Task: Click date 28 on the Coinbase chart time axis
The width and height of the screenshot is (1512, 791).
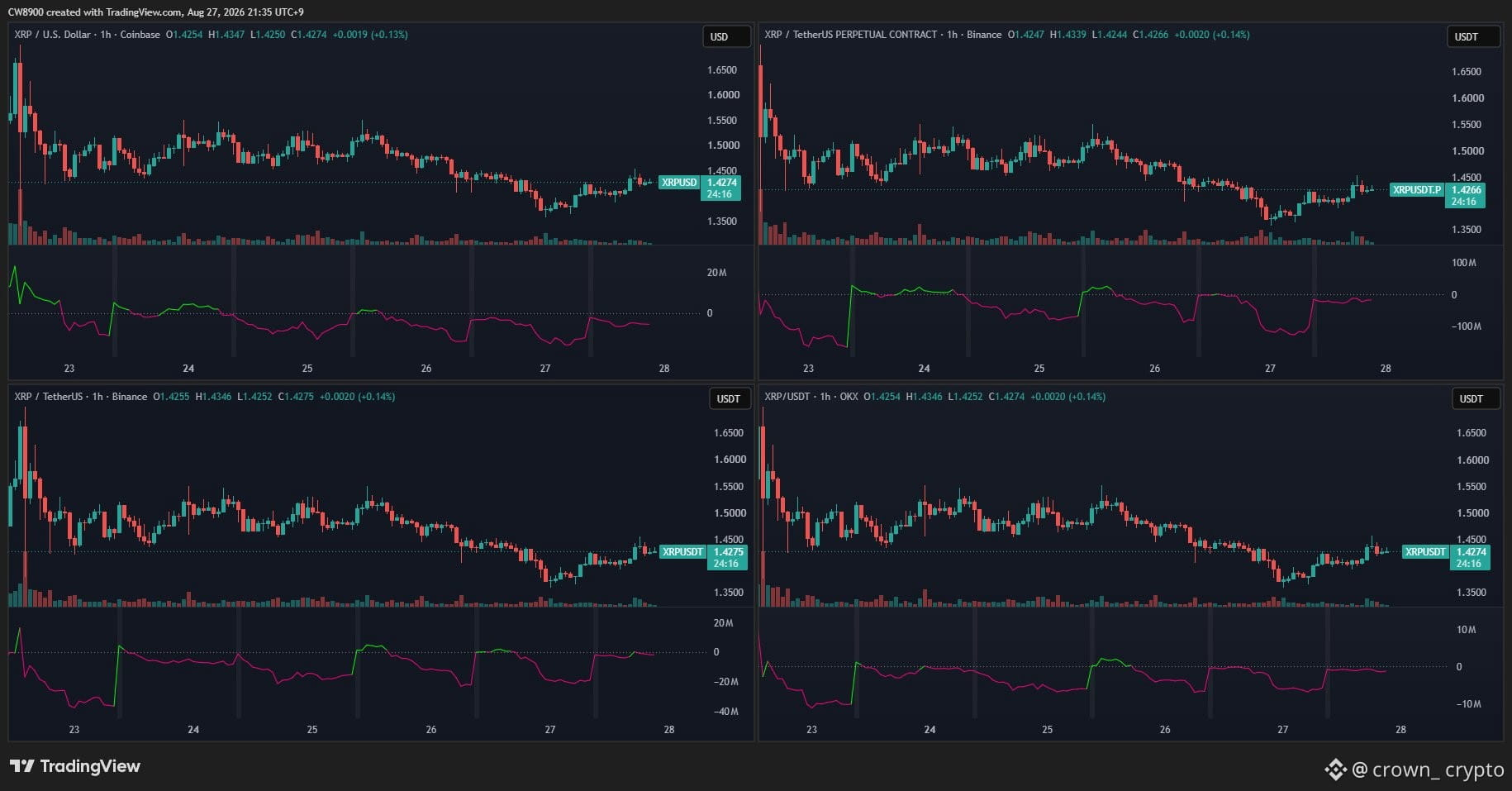Action: coord(664,369)
